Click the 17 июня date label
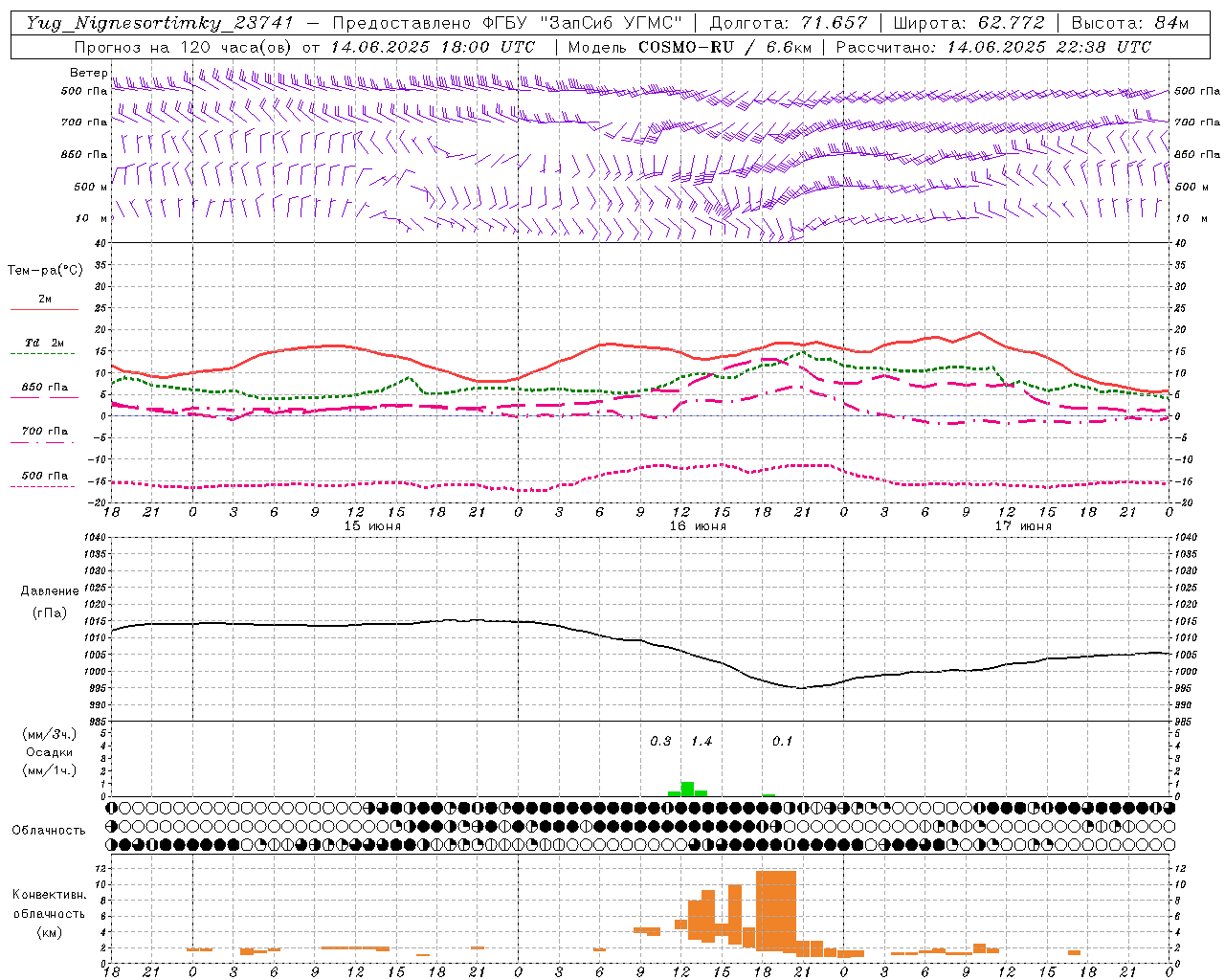Screen dimensions: 1225x980 (x=1022, y=526)
